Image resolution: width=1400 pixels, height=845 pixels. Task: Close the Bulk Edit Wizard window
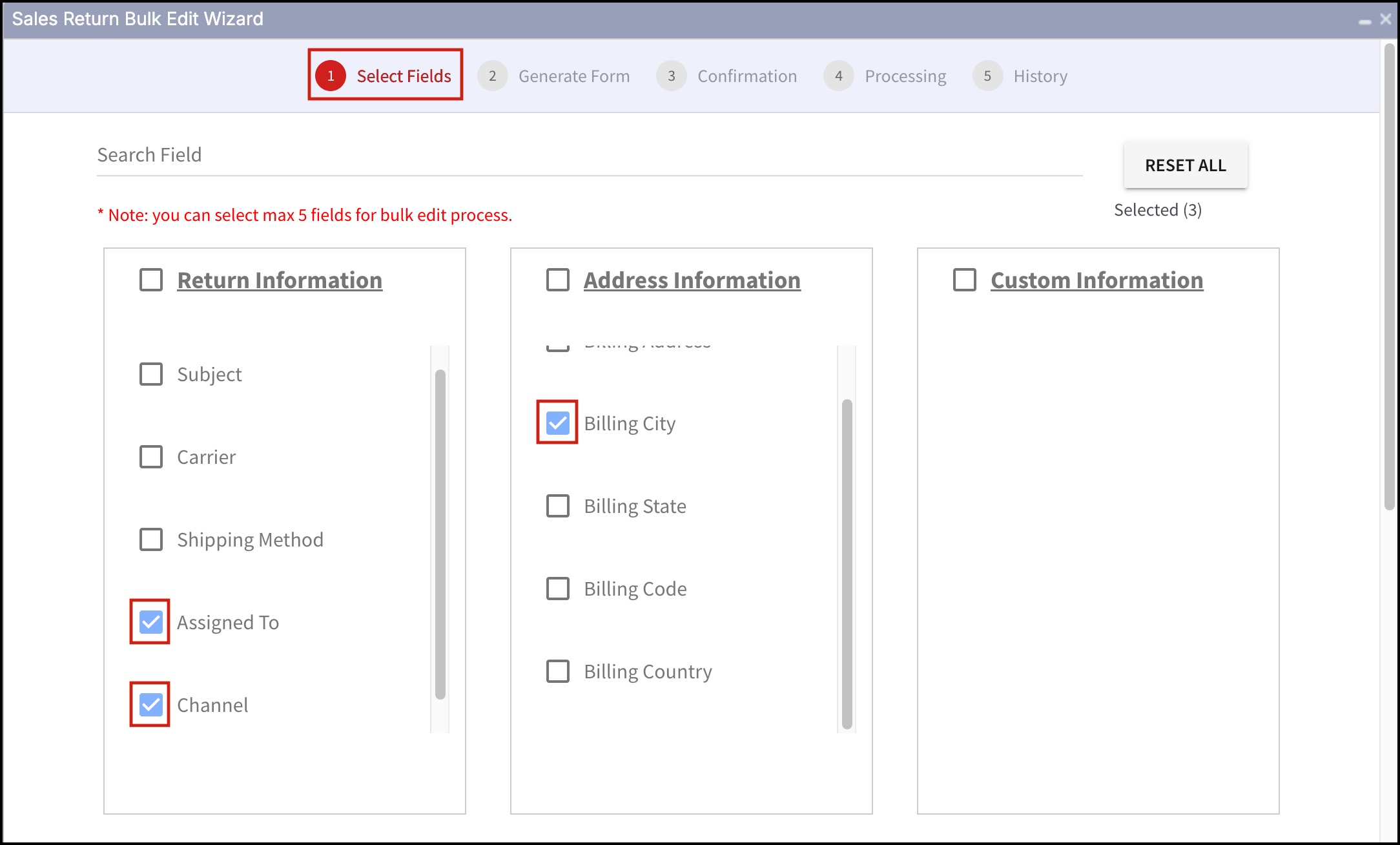(x=1385, y=19)
